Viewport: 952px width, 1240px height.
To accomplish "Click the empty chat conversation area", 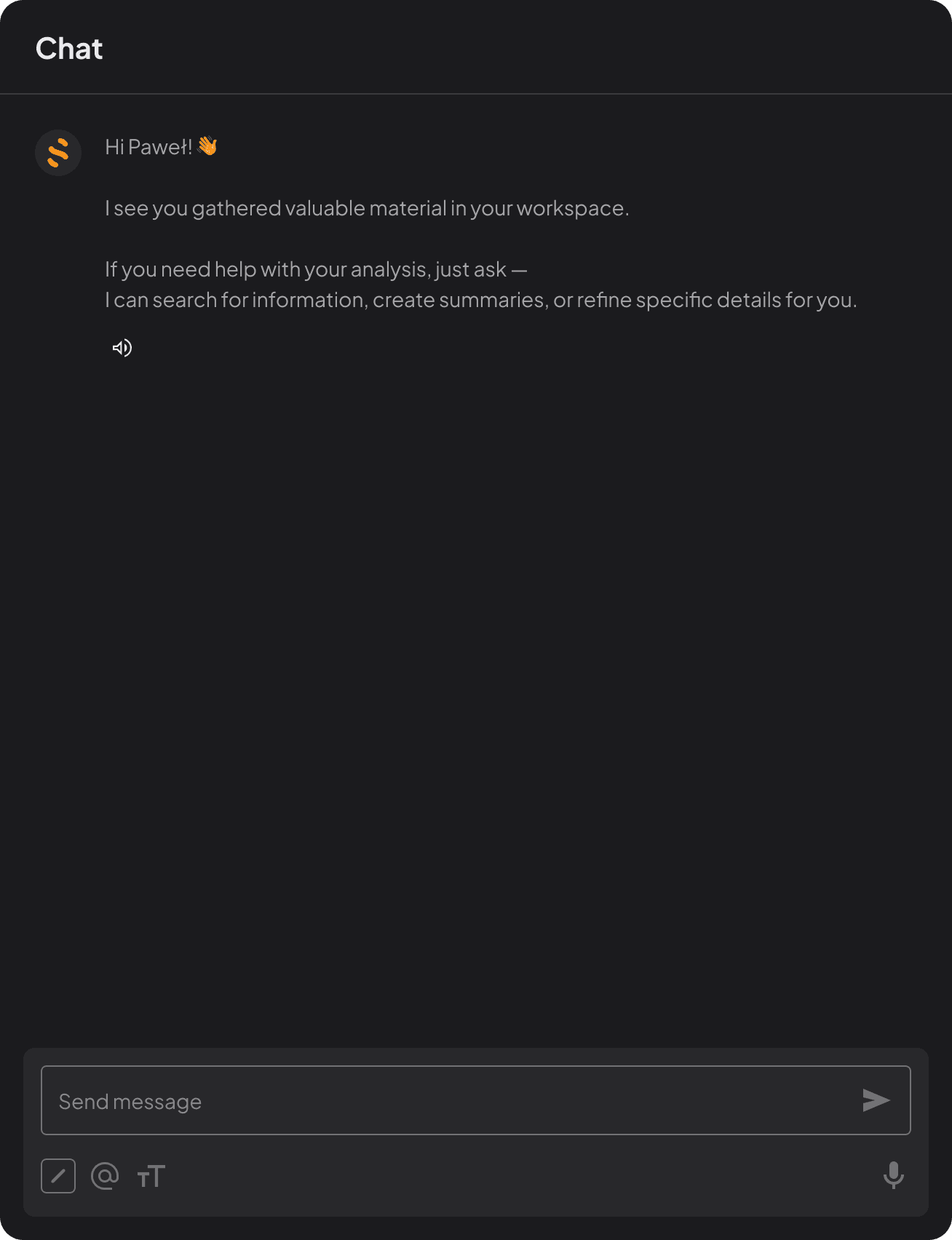I will point(476,691).
